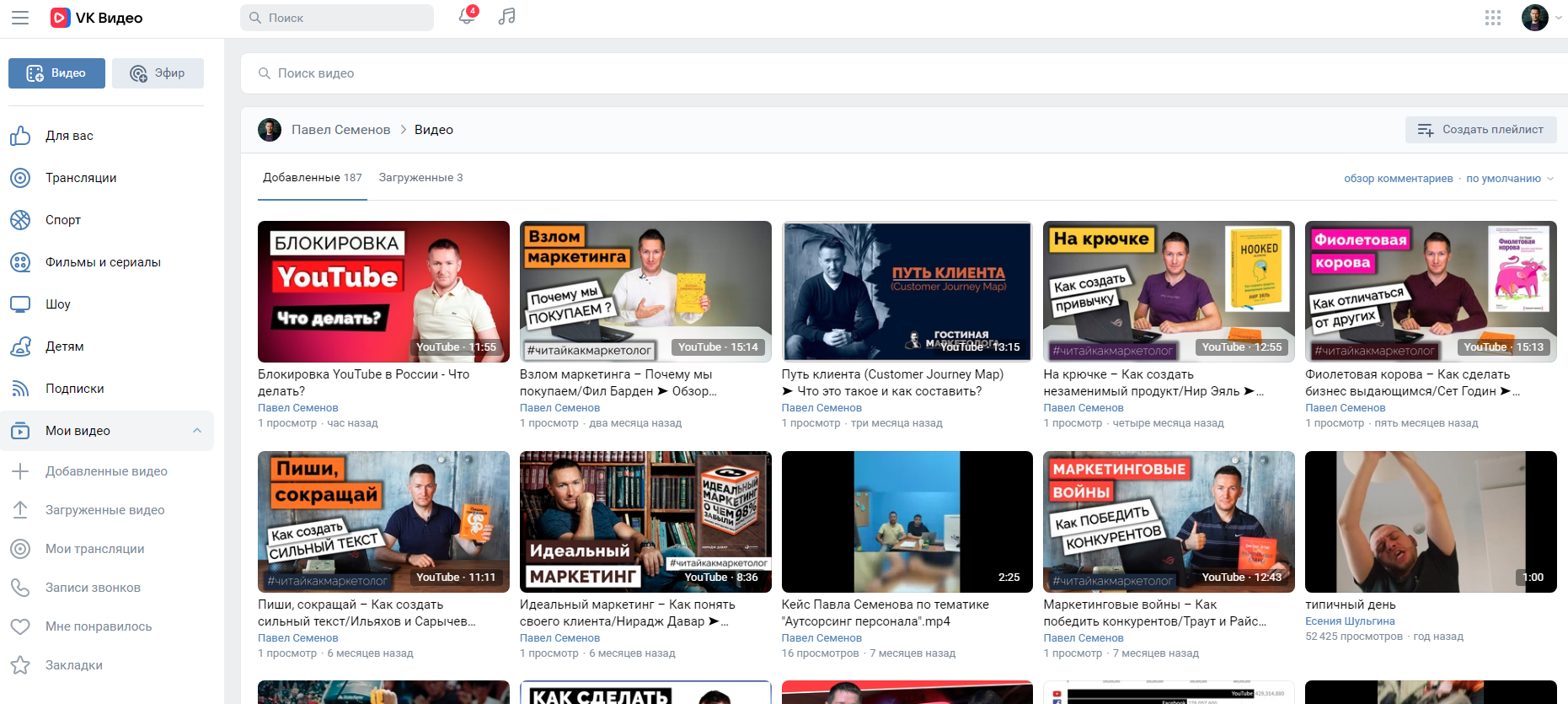Collapse the Мои видео section chevron
This screenshot has width=1568, height=704.
(x=197, y=431)
